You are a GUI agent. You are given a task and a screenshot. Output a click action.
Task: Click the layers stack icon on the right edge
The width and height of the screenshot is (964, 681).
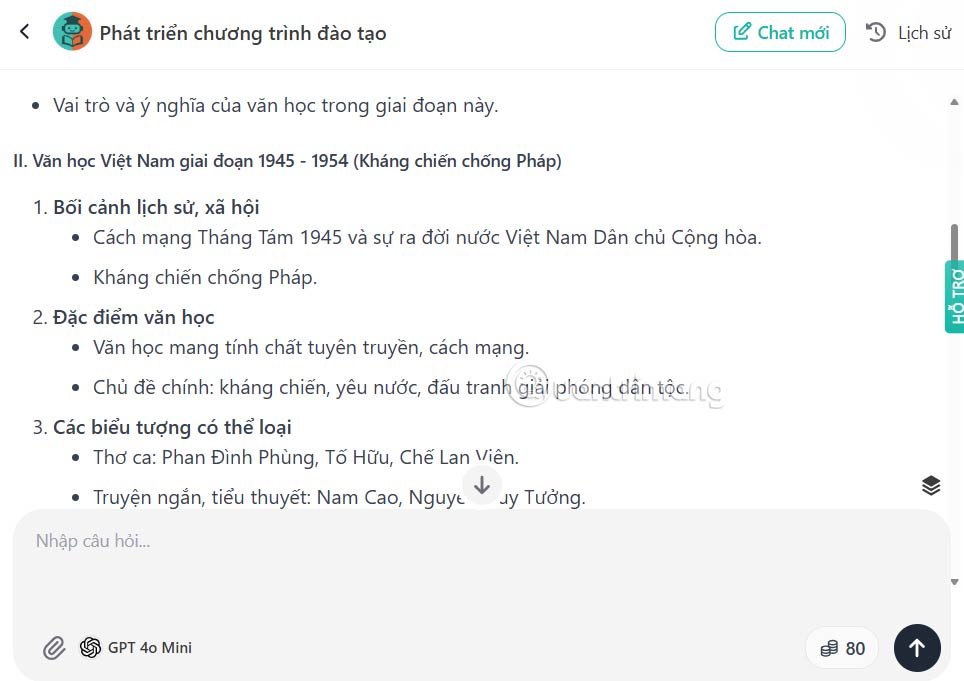(931, 484)
